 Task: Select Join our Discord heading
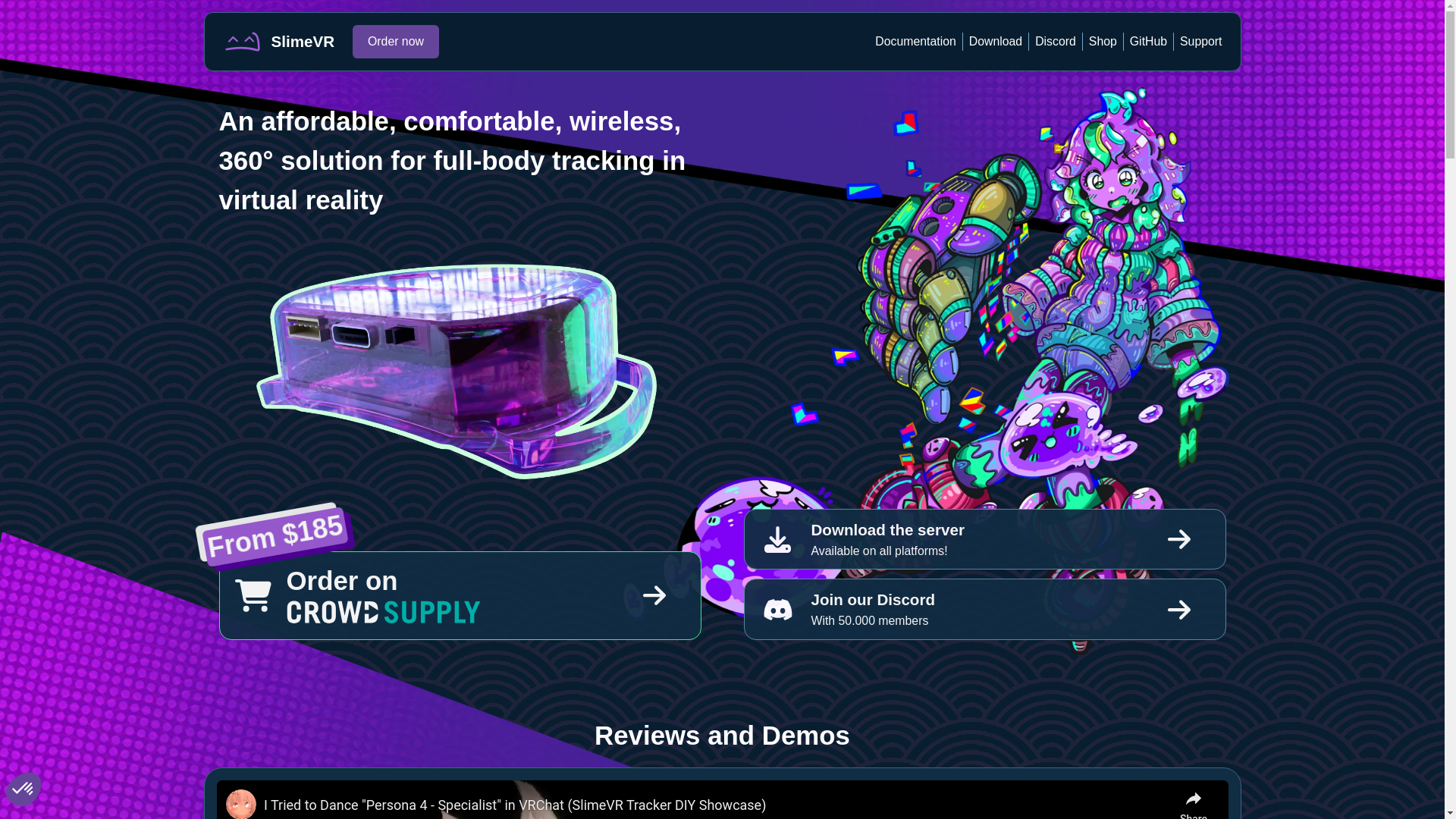point(873,600)
